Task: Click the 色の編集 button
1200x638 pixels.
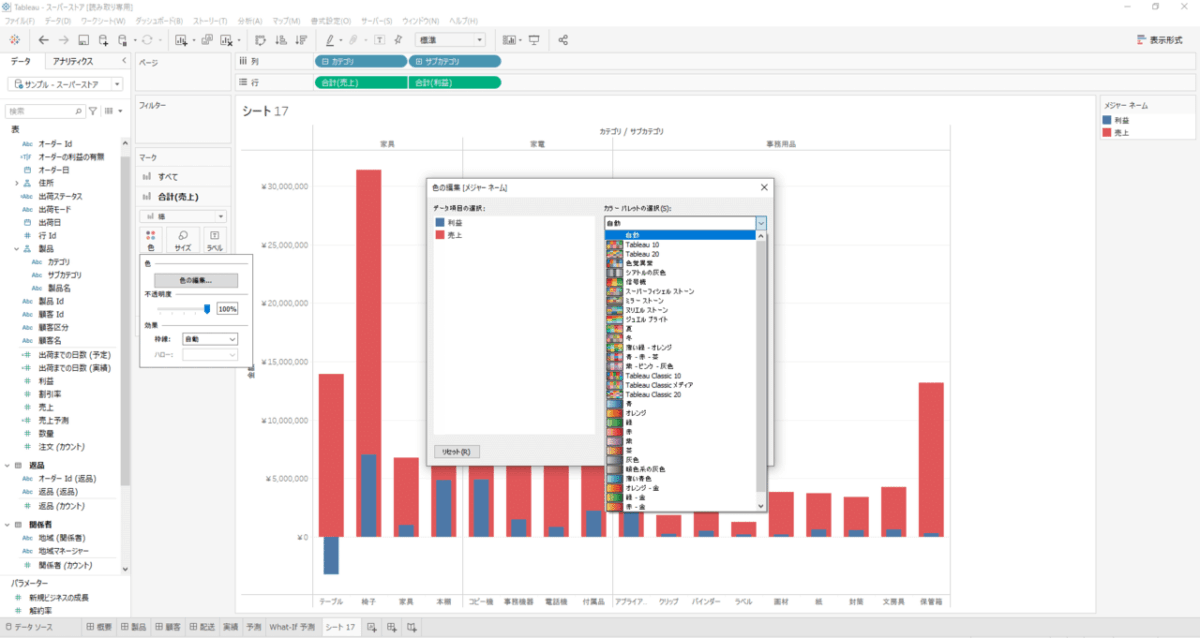Action: 195,280
